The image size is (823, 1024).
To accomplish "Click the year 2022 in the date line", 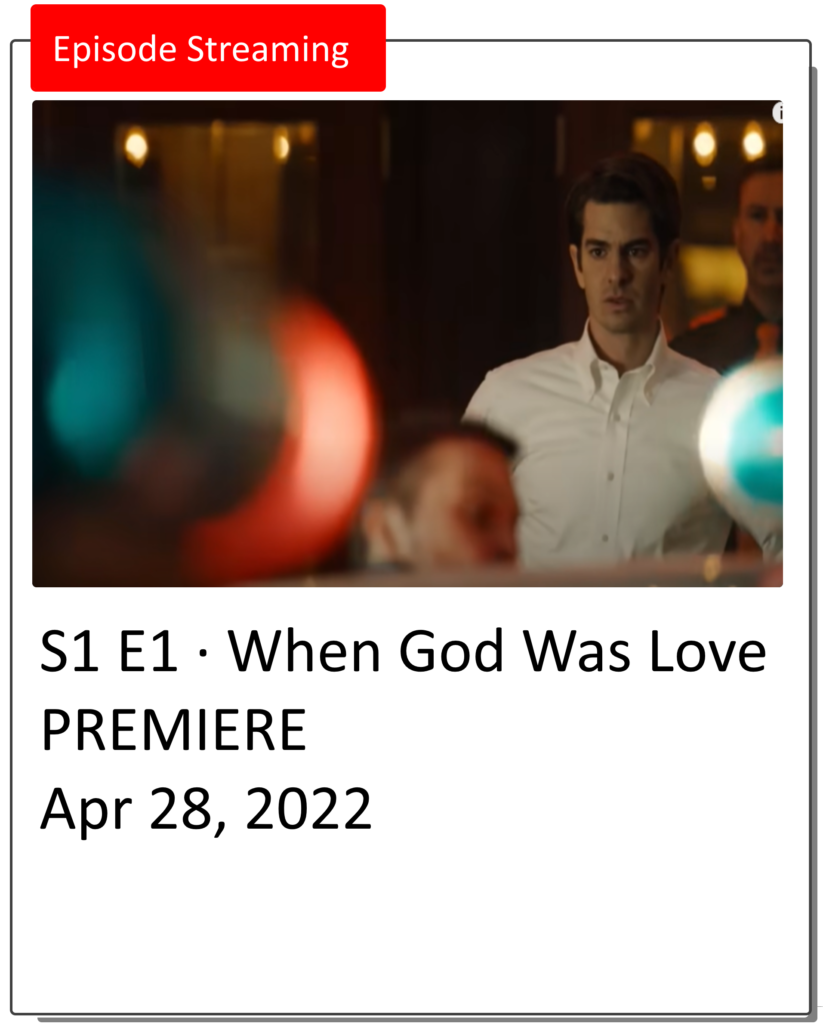I will 308,808.
